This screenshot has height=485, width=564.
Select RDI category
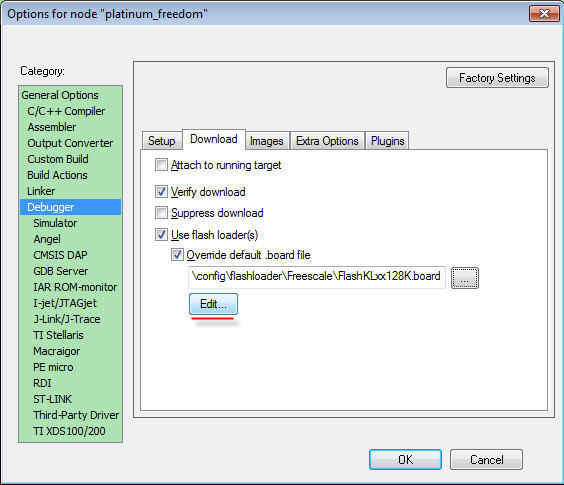[x=42, y=383]
